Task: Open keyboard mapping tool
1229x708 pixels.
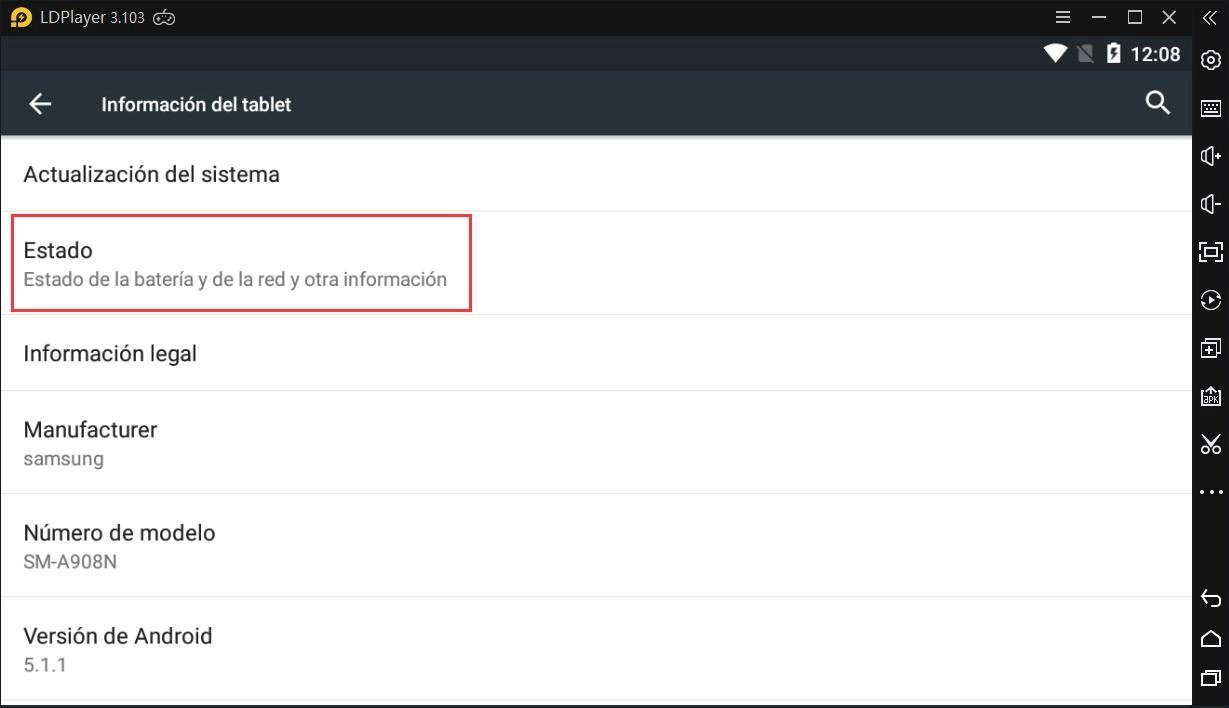Action: pos(1210,108)
